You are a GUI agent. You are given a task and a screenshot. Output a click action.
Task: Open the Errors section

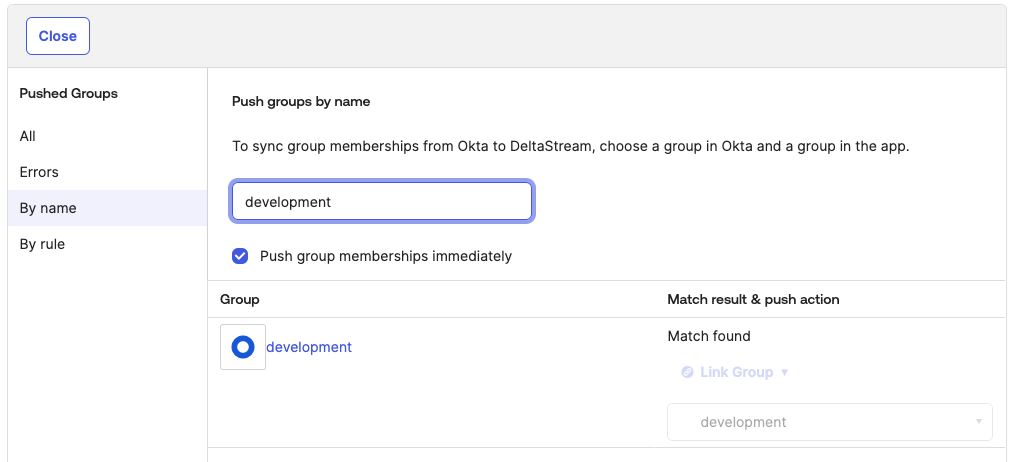[39, 172]
